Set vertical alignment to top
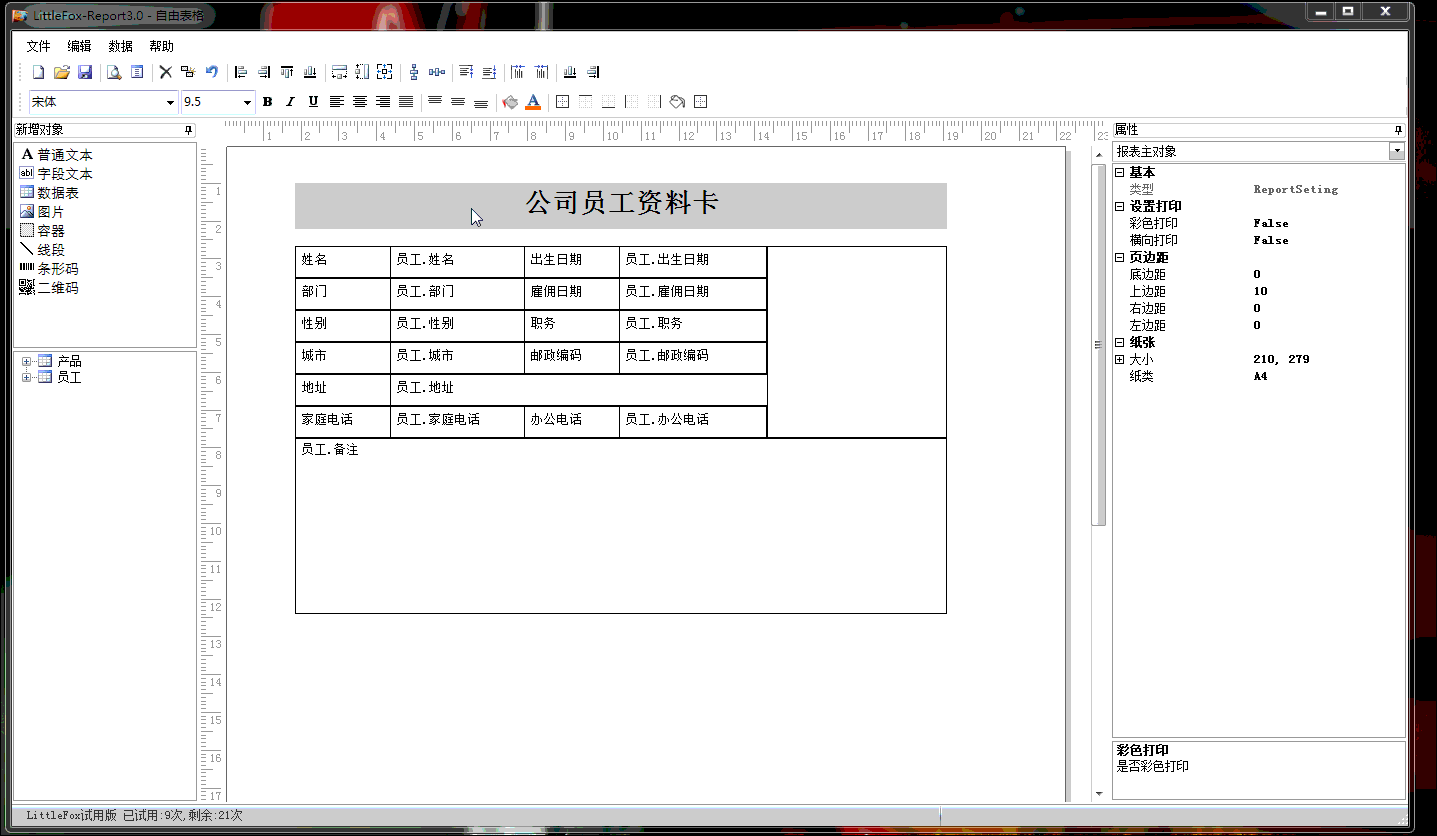Viewport: 1437px width, 836px height. pyautogui.click(x=435, y=101)
